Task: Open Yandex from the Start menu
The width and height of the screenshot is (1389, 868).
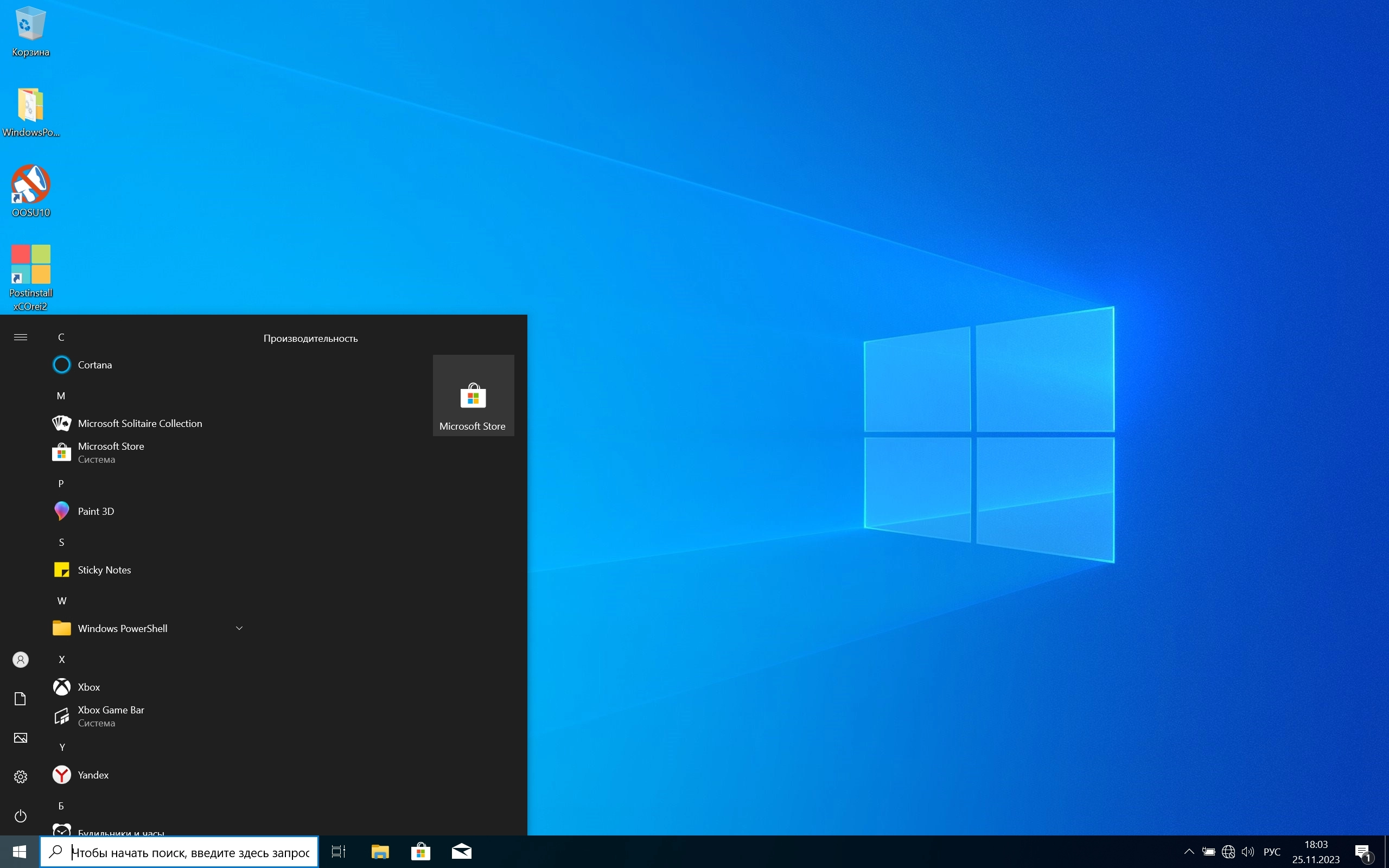Action: pos(93,775)
